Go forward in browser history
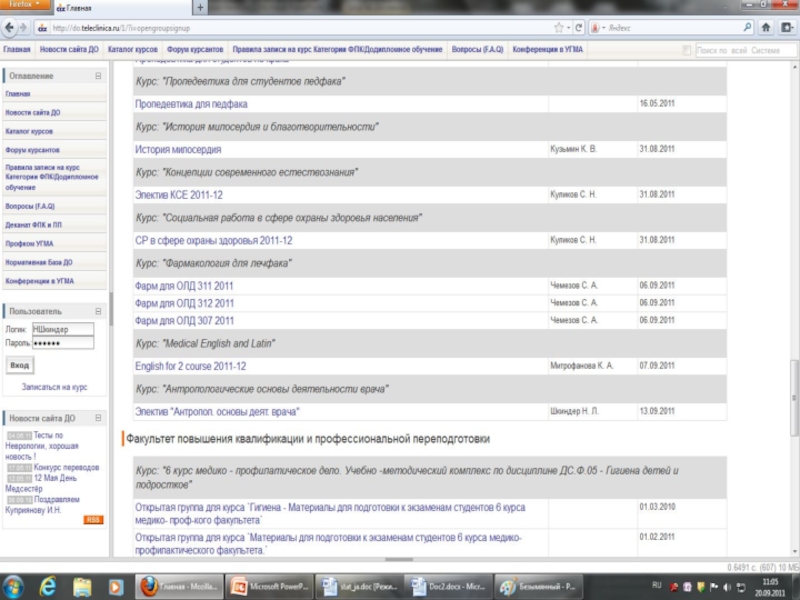Image resolution: width=800 pixels, height=600 pixels. [23, 28]
